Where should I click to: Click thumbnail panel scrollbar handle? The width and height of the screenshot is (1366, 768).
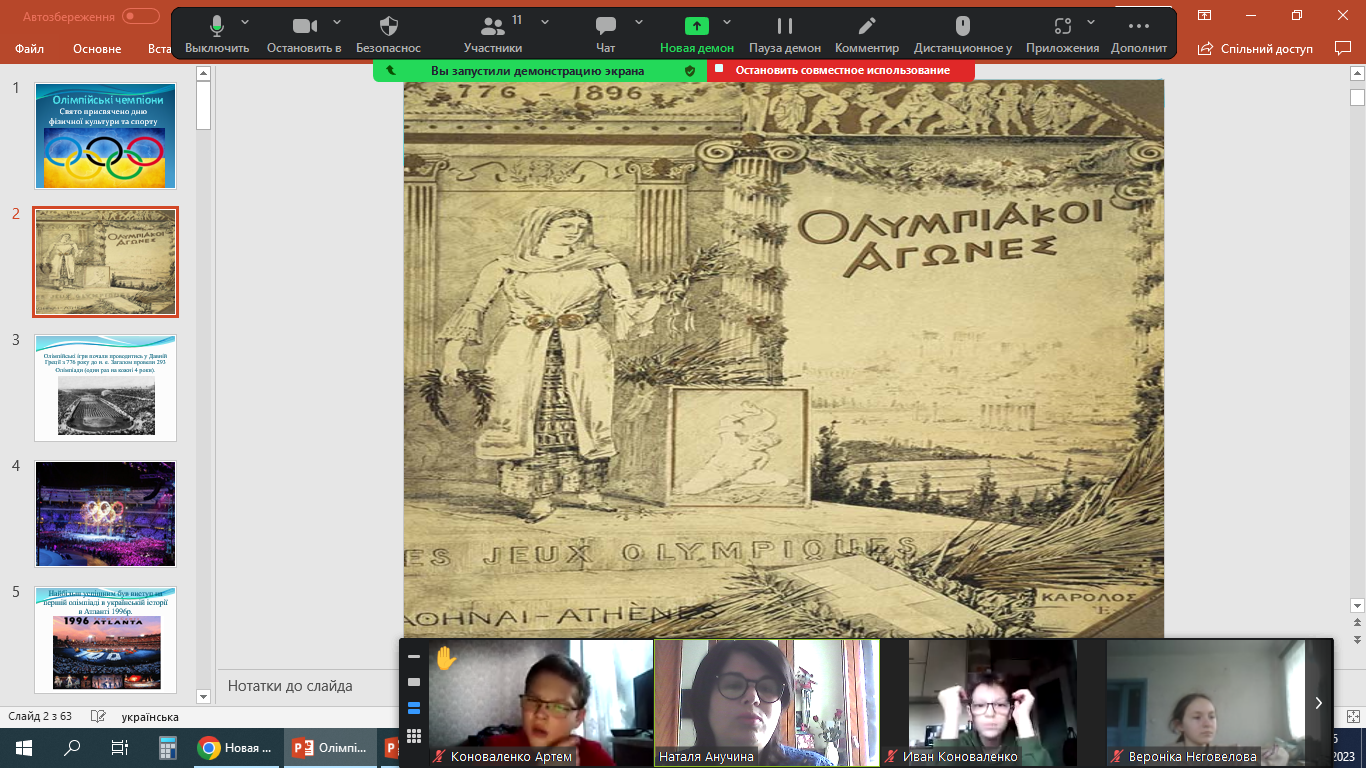click(x=204, y=105)
